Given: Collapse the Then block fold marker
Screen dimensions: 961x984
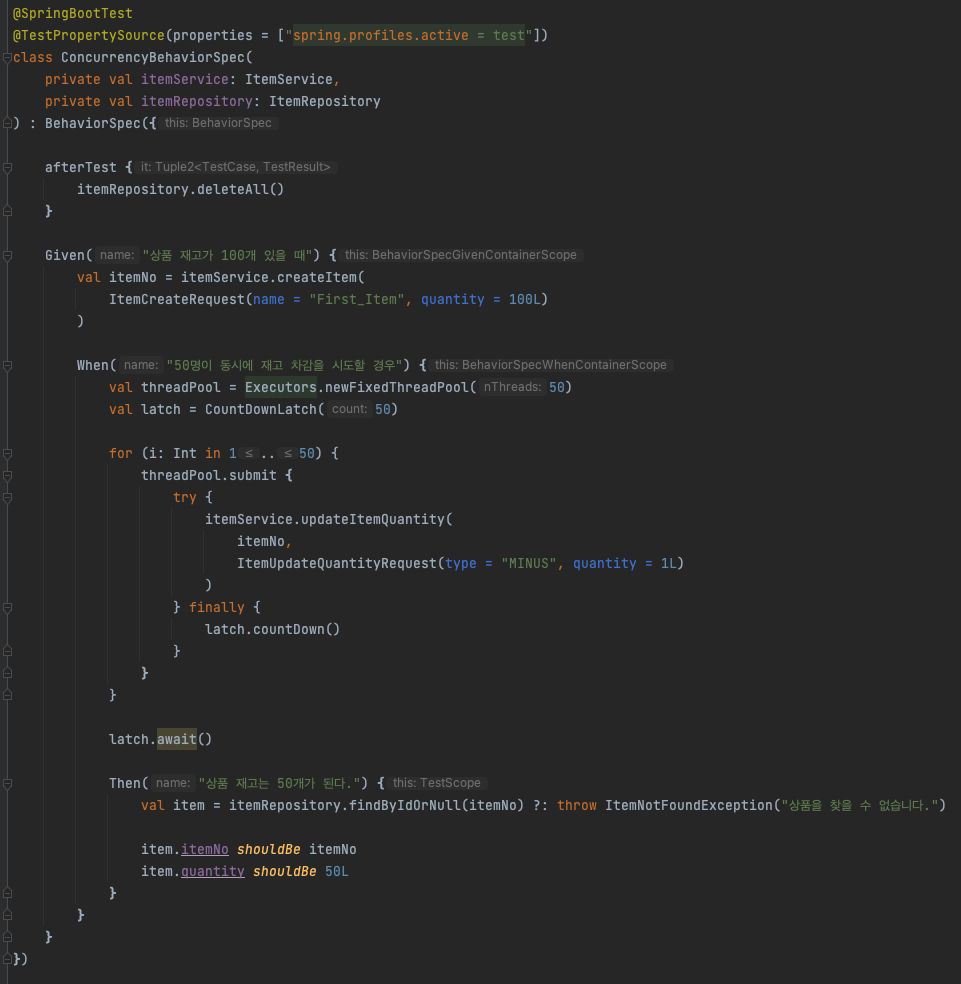Looking at the screenshot, I should 8,783.
